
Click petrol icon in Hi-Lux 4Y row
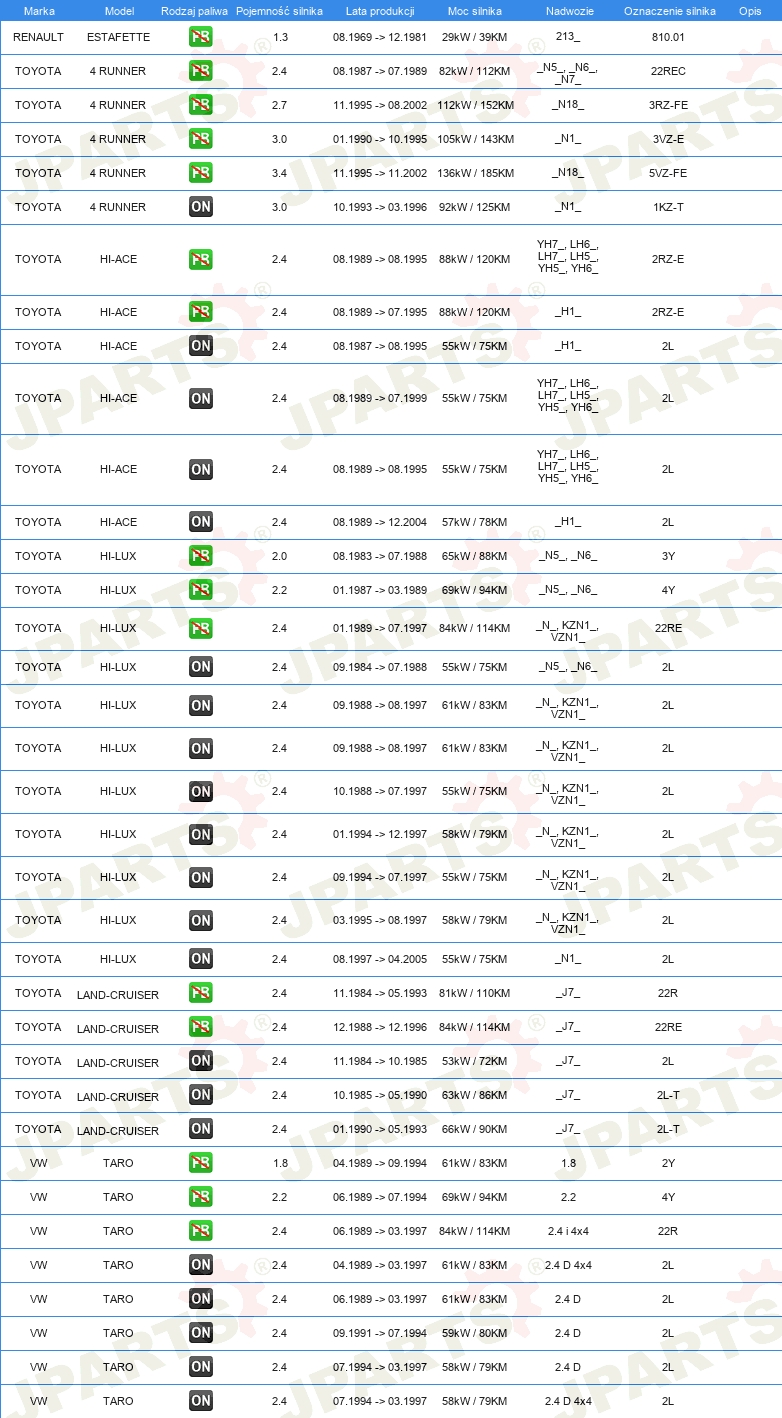click(x=201, y=590)
